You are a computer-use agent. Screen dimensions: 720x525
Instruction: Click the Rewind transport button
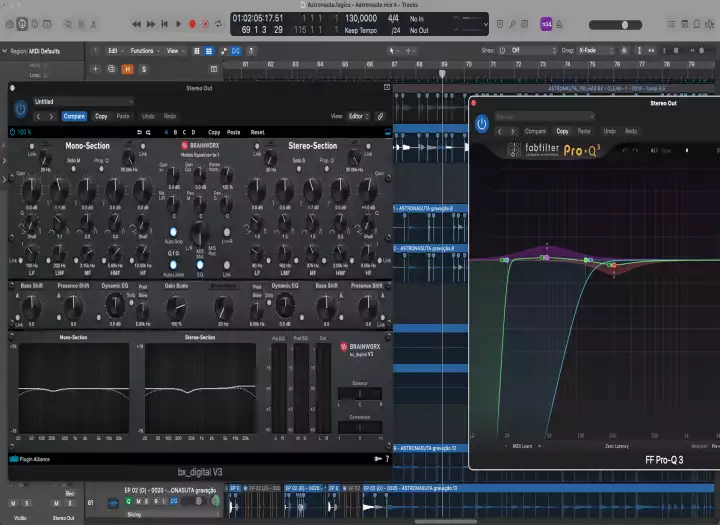136,24
